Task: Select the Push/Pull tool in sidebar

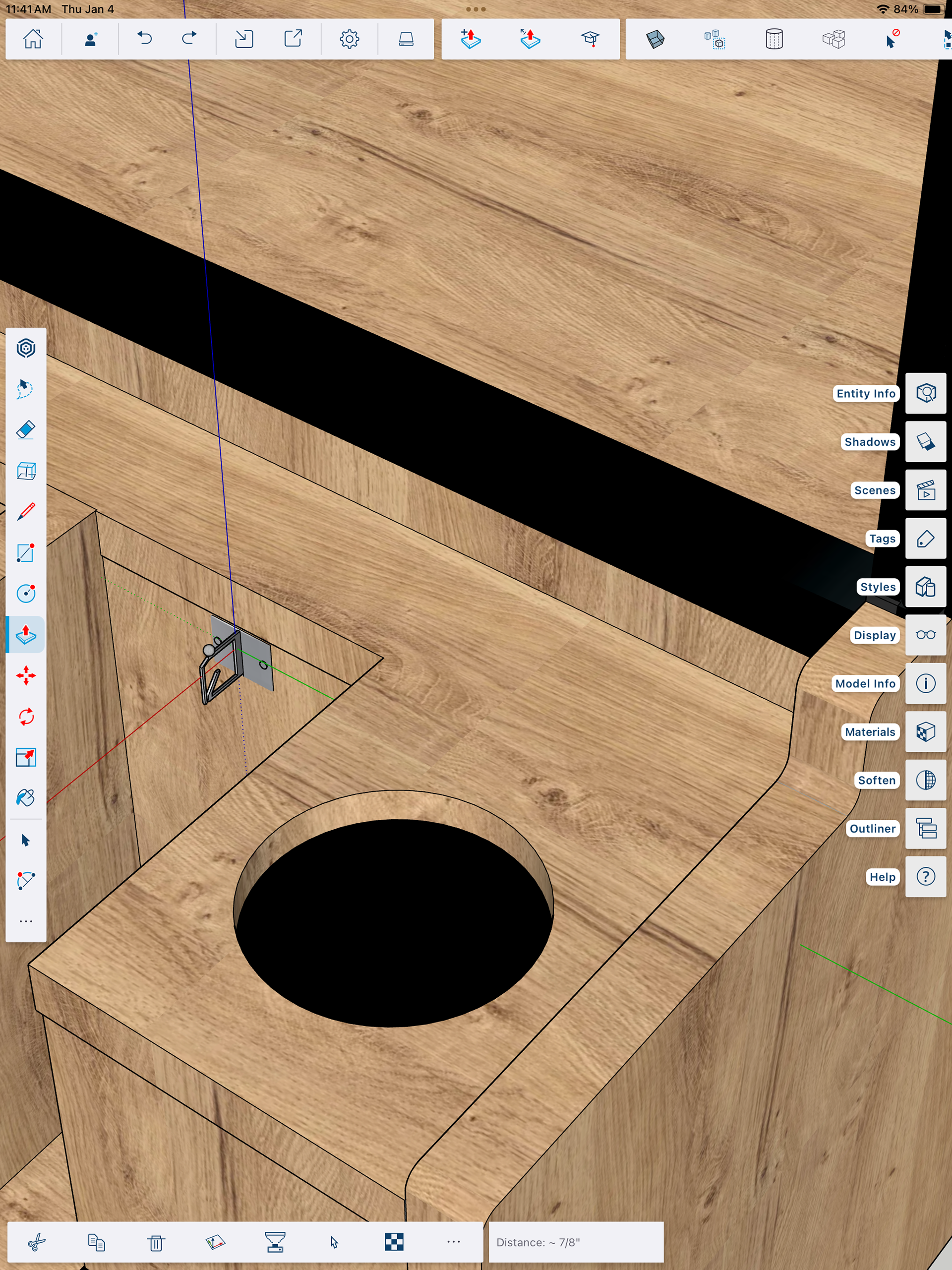Action: point(26,634)
